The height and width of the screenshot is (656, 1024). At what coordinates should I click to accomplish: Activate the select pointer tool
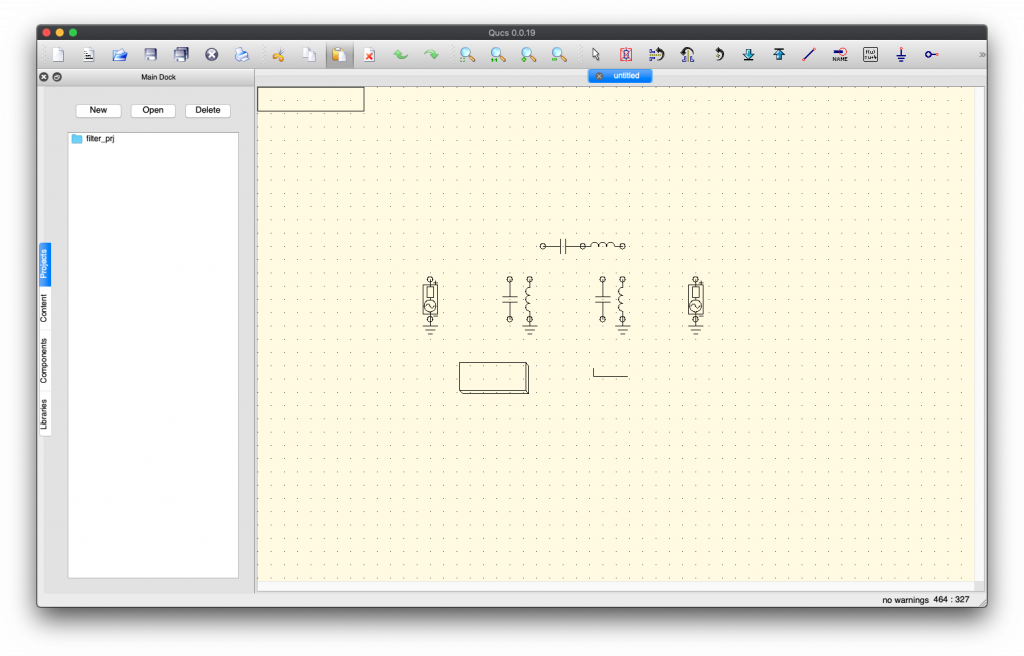pyautogui.click(x=596, y=55)
